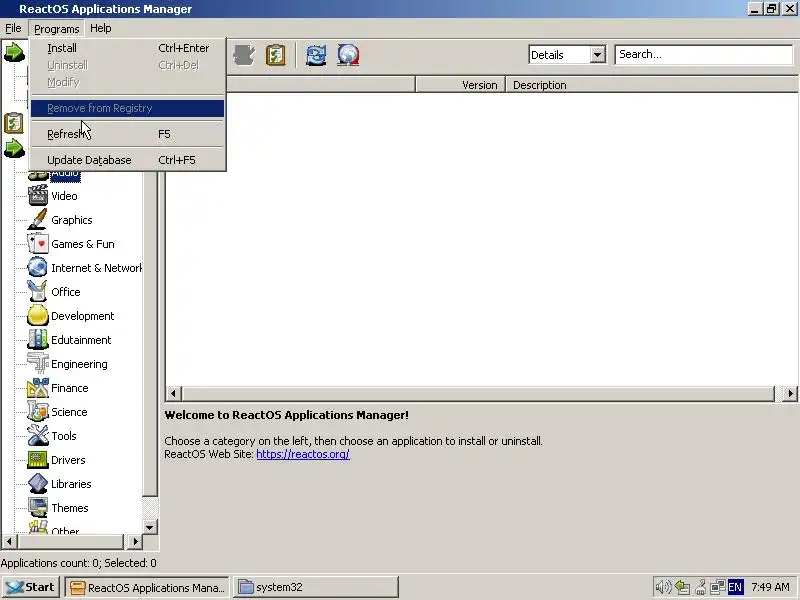The height and width of the screenshot is (600, 800).
Task: Select the Development category label
Action: pos(83,316)
